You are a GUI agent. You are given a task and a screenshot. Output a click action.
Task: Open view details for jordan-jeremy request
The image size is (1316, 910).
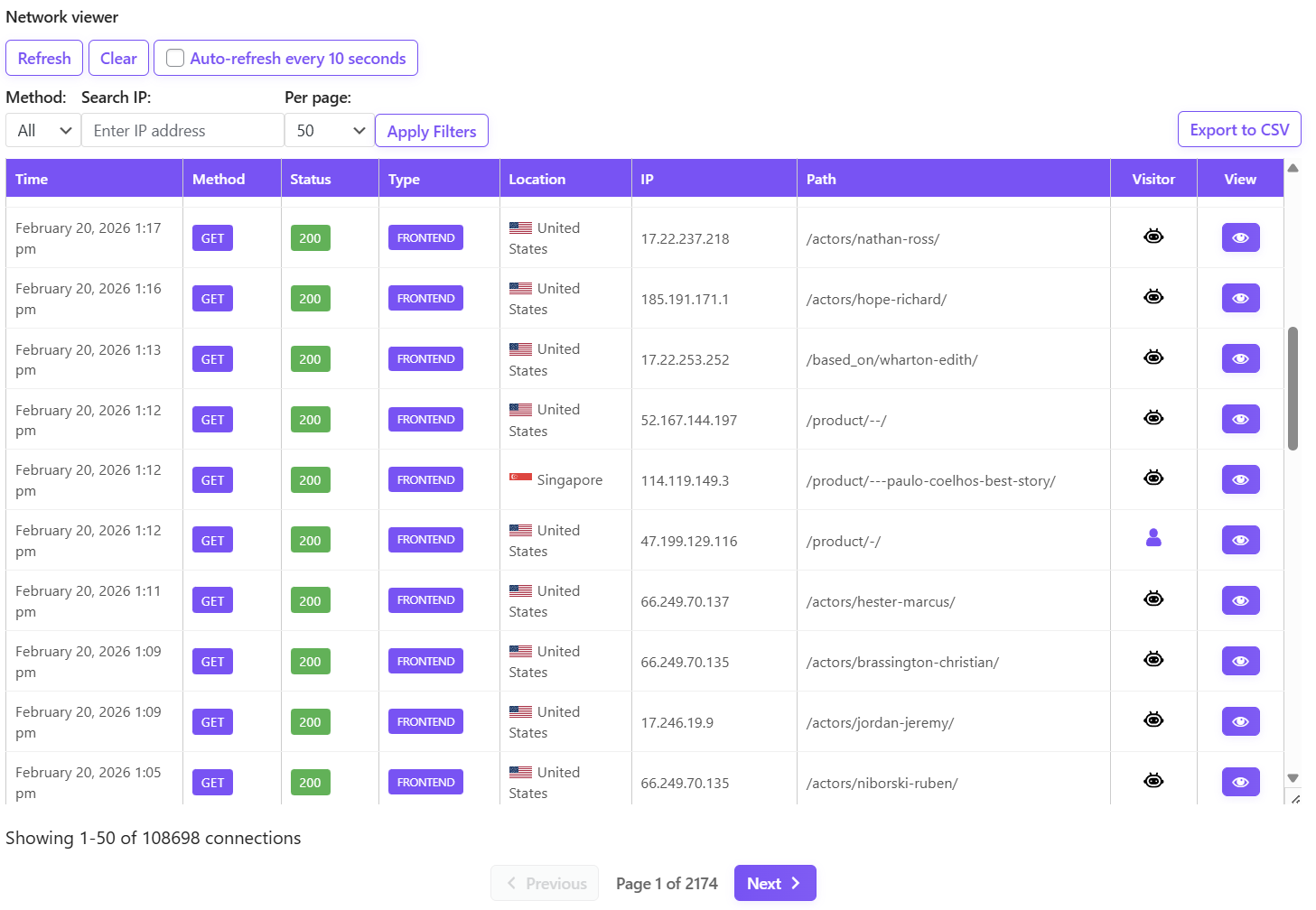[1240, 721]
